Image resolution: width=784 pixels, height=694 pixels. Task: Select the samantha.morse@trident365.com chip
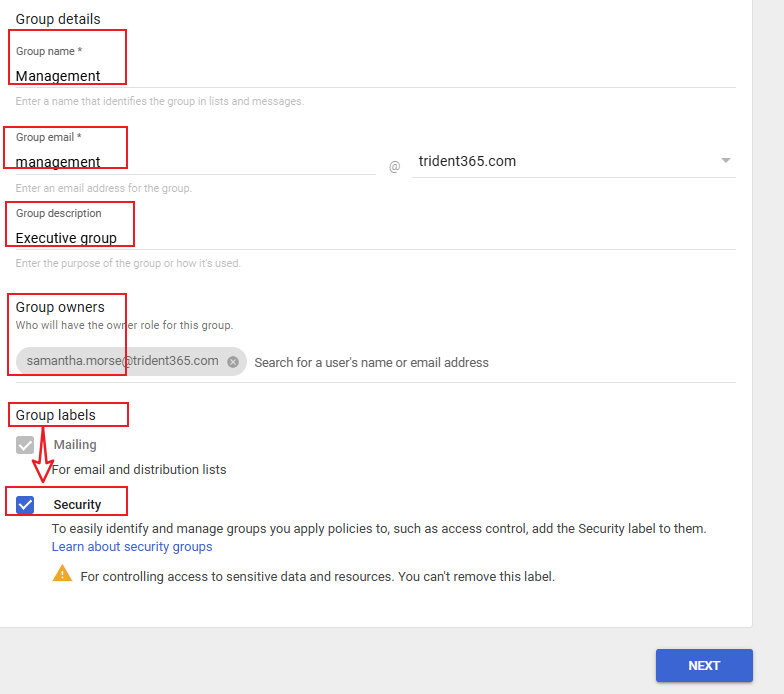122,361
